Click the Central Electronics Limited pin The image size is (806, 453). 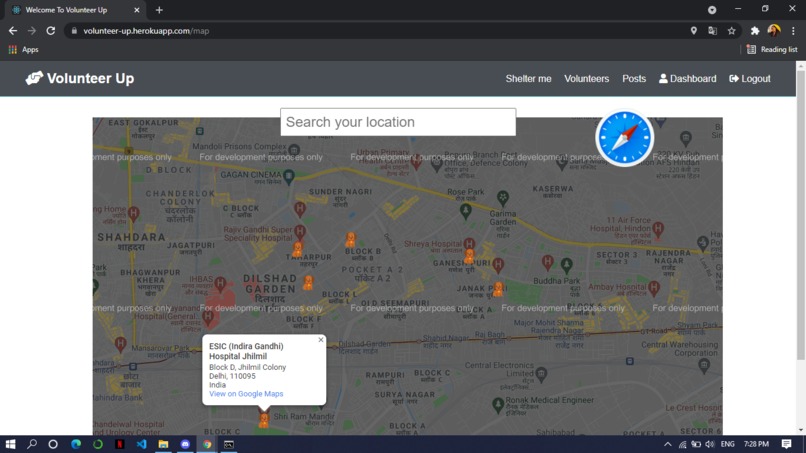coord(541,374)
